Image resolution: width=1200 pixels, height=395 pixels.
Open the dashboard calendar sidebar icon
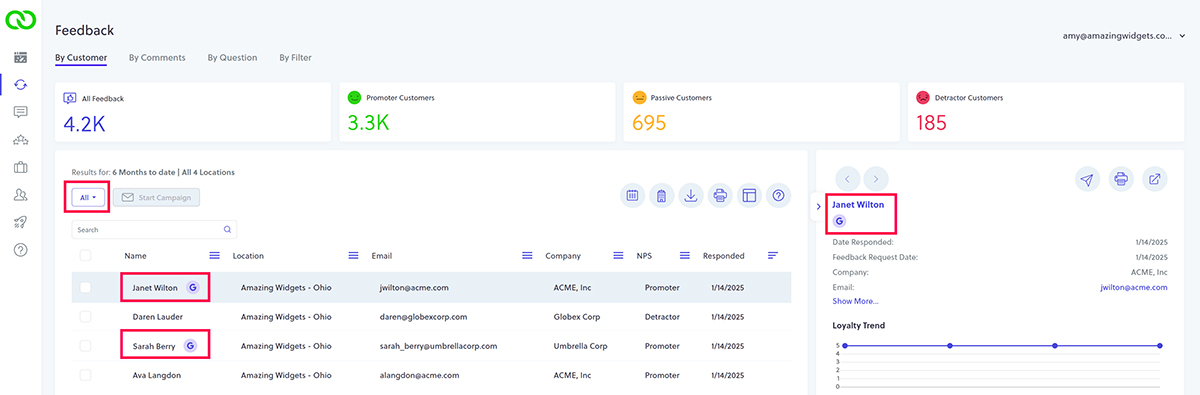coord(20,58)
